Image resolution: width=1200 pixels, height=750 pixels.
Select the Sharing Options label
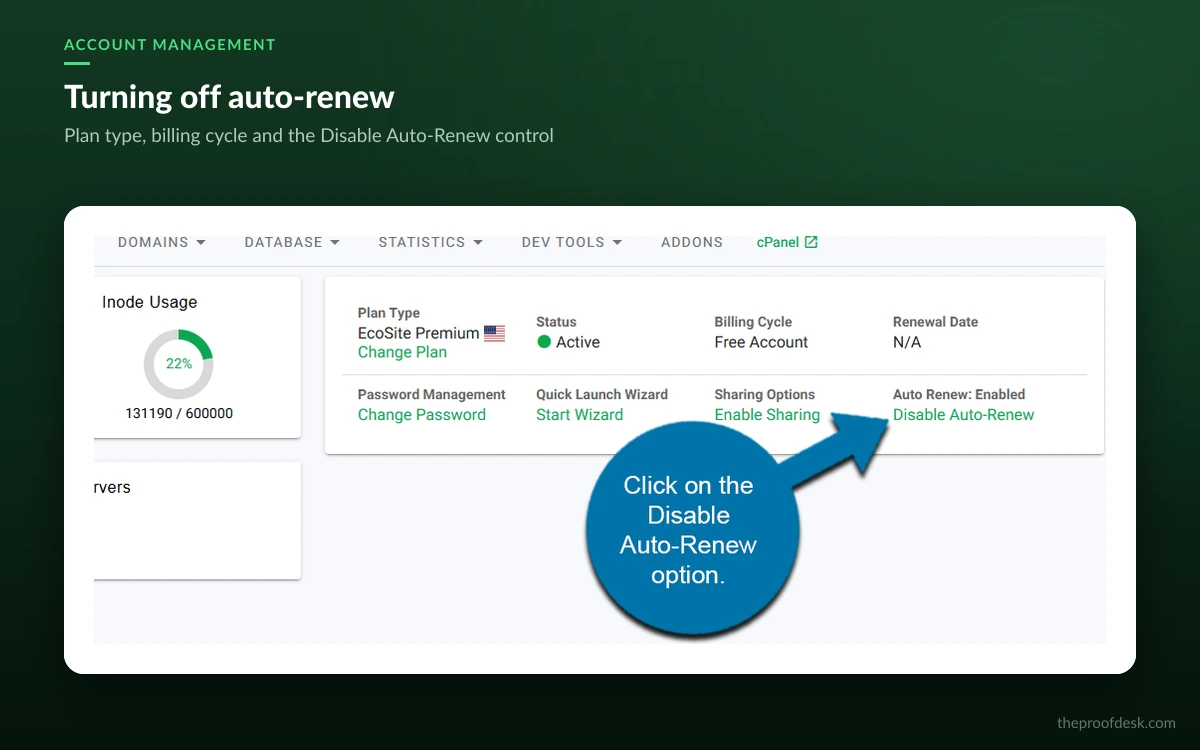(765, 394)
